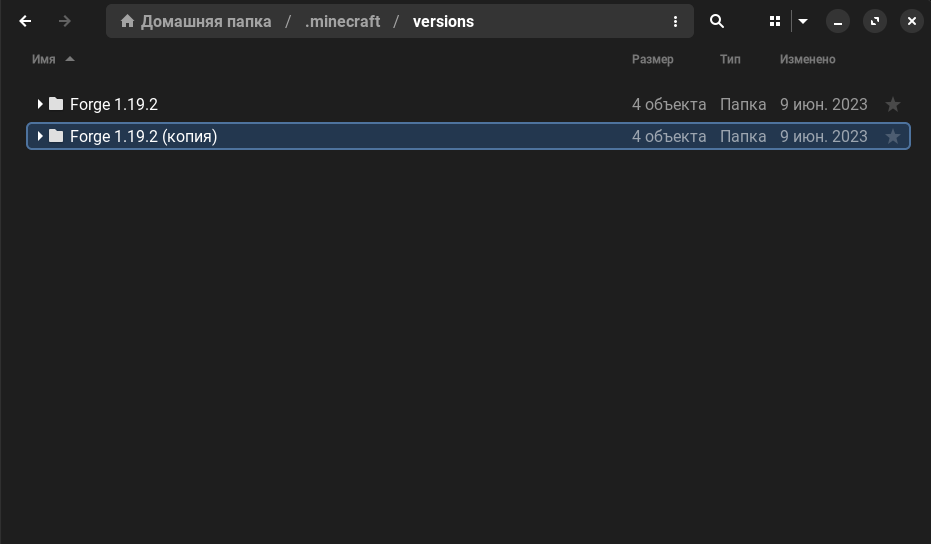This screenshot has width=931, height=544.
Task: Select Forge 1.19.2 (копия) folder name
Action: [144, 137]
